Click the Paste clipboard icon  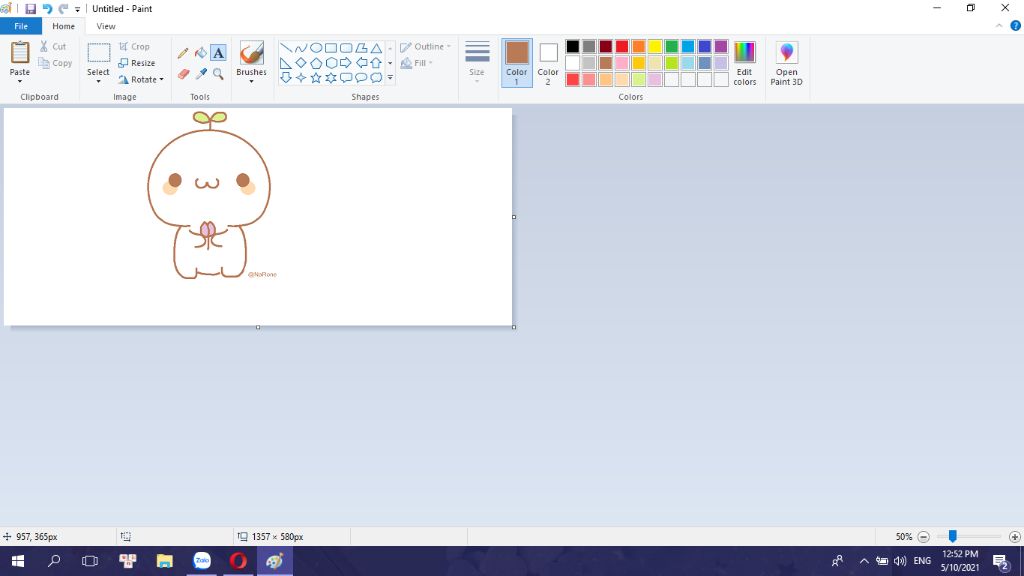point(20,52)
